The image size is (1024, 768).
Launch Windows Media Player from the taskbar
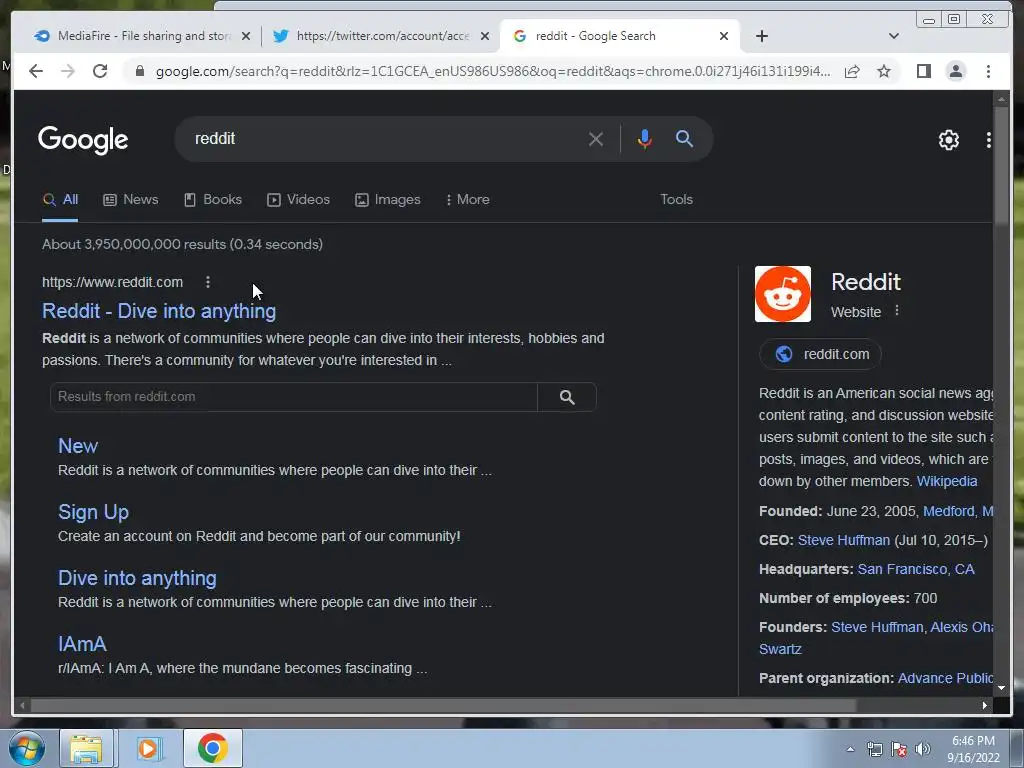coord(148,748)
